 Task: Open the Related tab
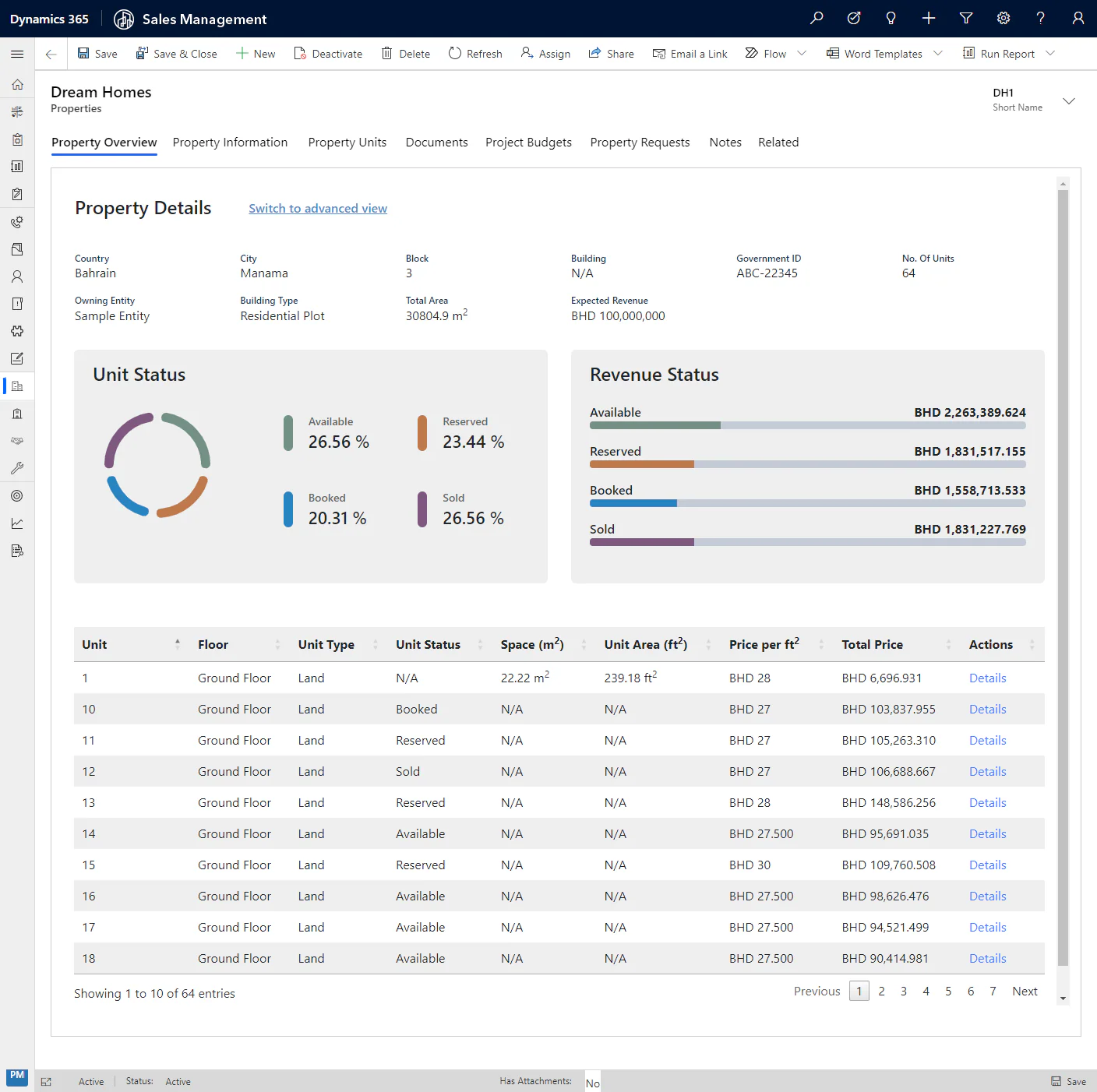778,143
